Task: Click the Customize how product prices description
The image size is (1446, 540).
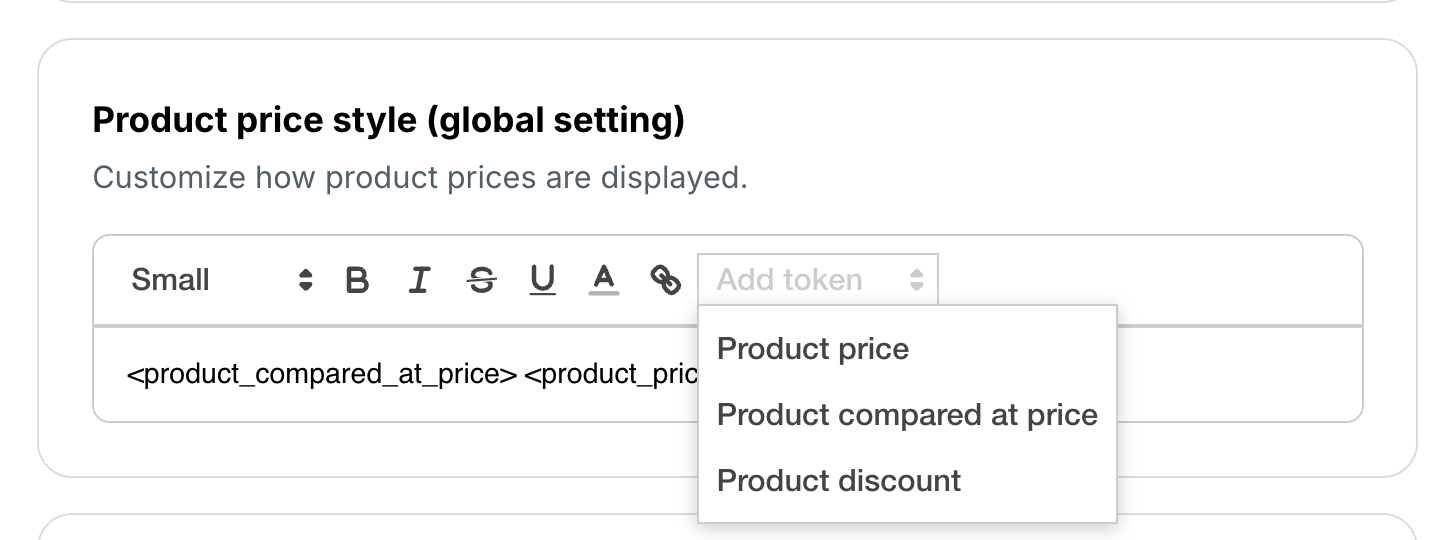Action: tap(420, 178)
